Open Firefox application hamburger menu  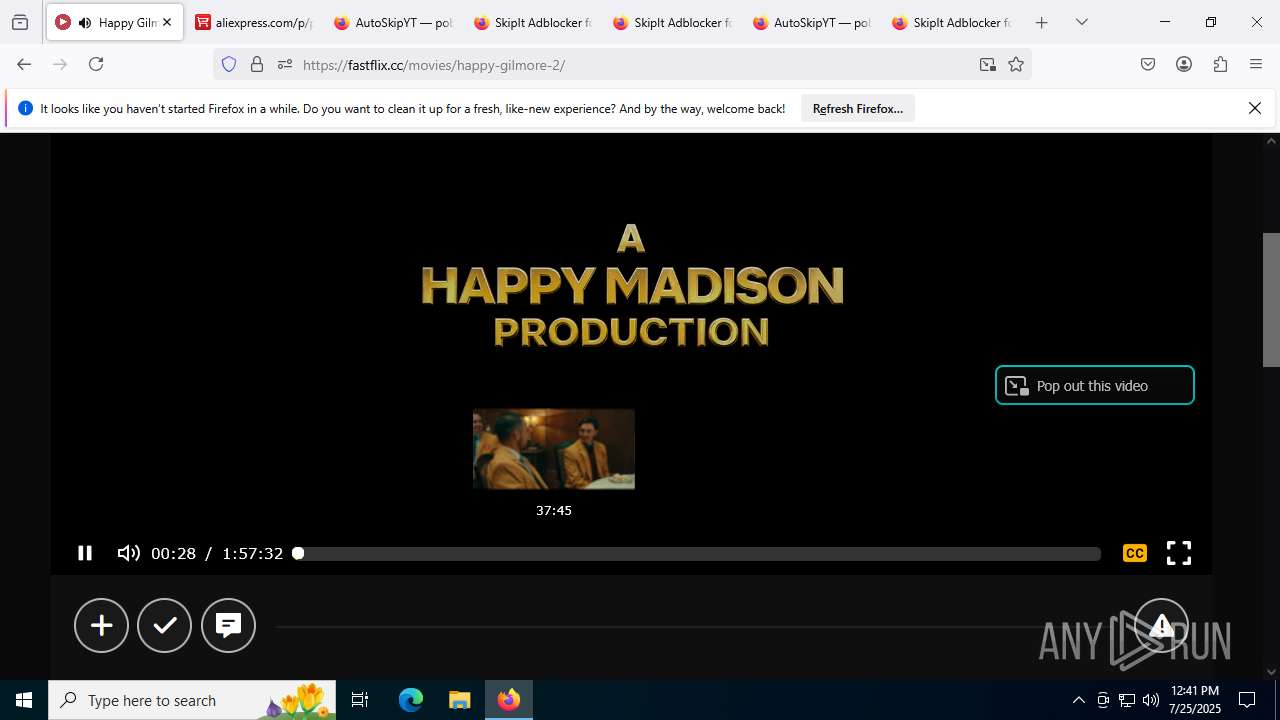[x=1256, y=64]
